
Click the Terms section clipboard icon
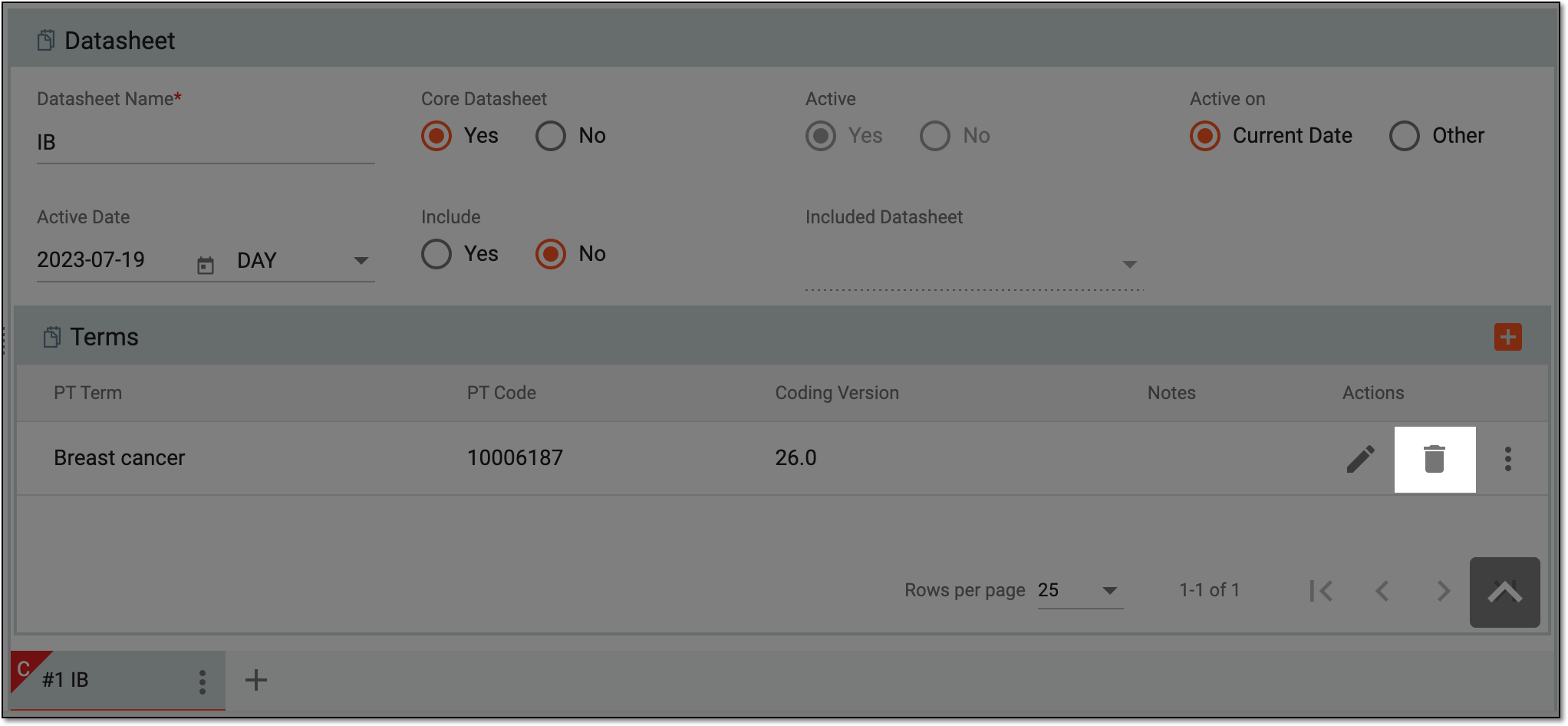pyautogui.click(x=51, y=337)
